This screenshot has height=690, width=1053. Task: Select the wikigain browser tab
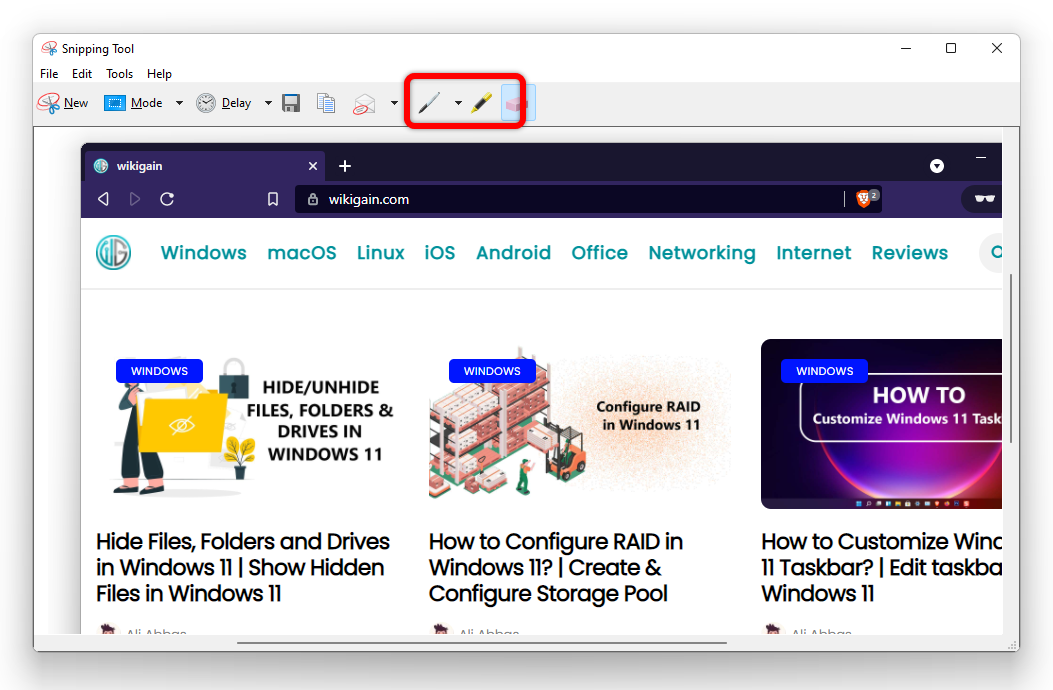pos(205,166)
